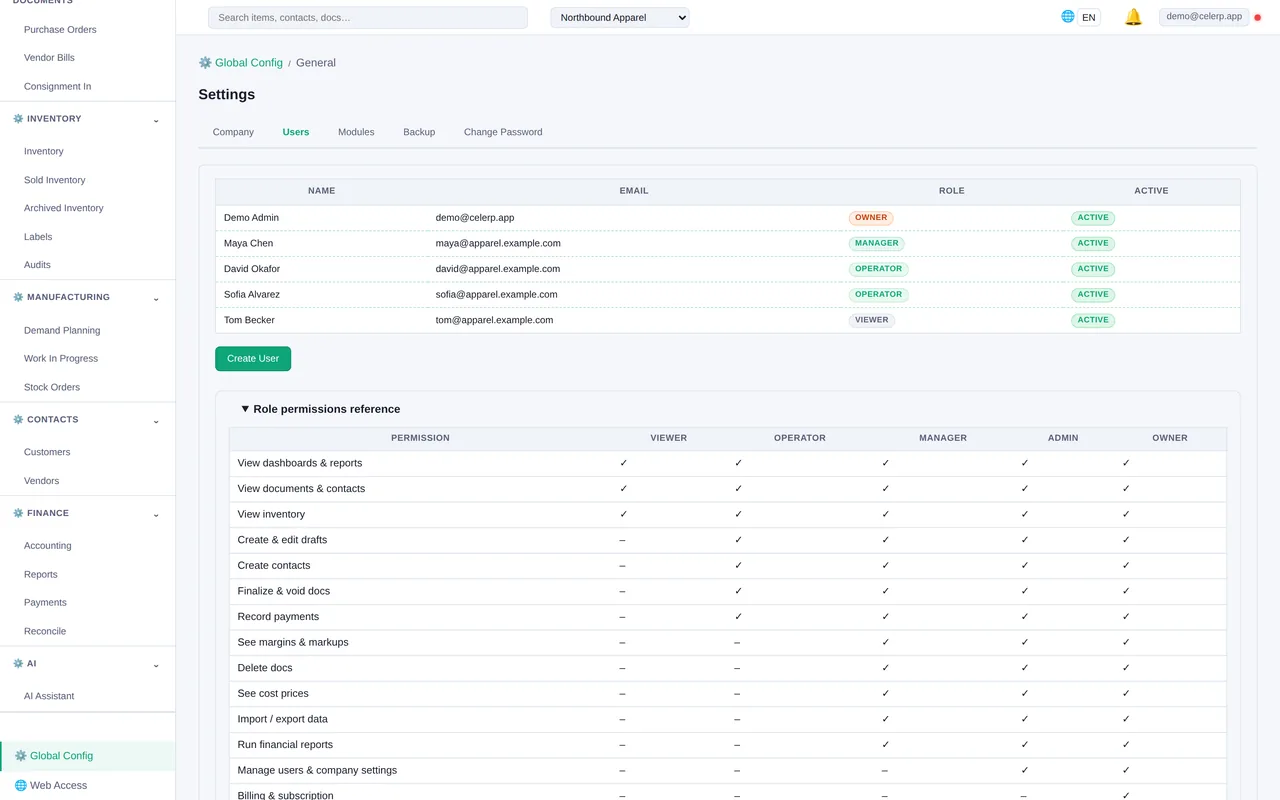Switch to the Company tab
This screenshot has height=800, width=1280.
(233, 132)
